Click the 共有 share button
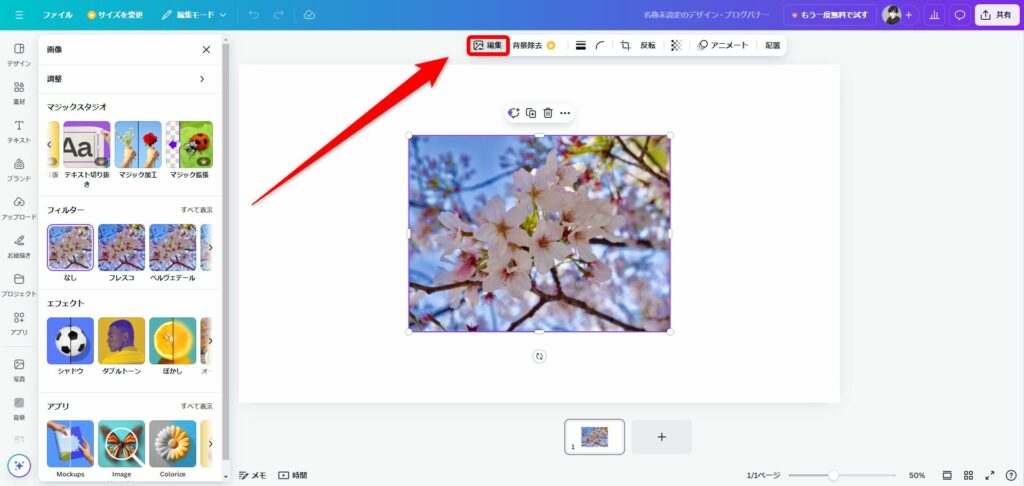This screenshot has width=1024, height=486. coord(997,14)
